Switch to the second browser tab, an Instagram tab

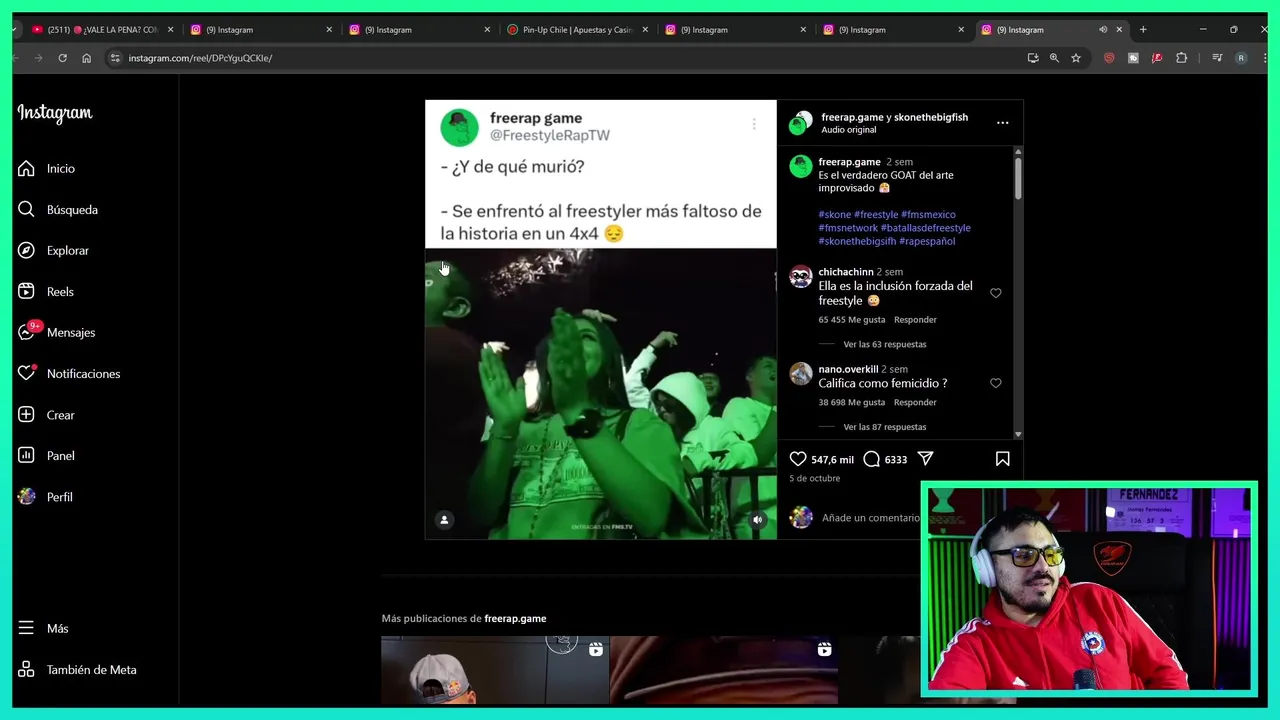click(260, 30)
